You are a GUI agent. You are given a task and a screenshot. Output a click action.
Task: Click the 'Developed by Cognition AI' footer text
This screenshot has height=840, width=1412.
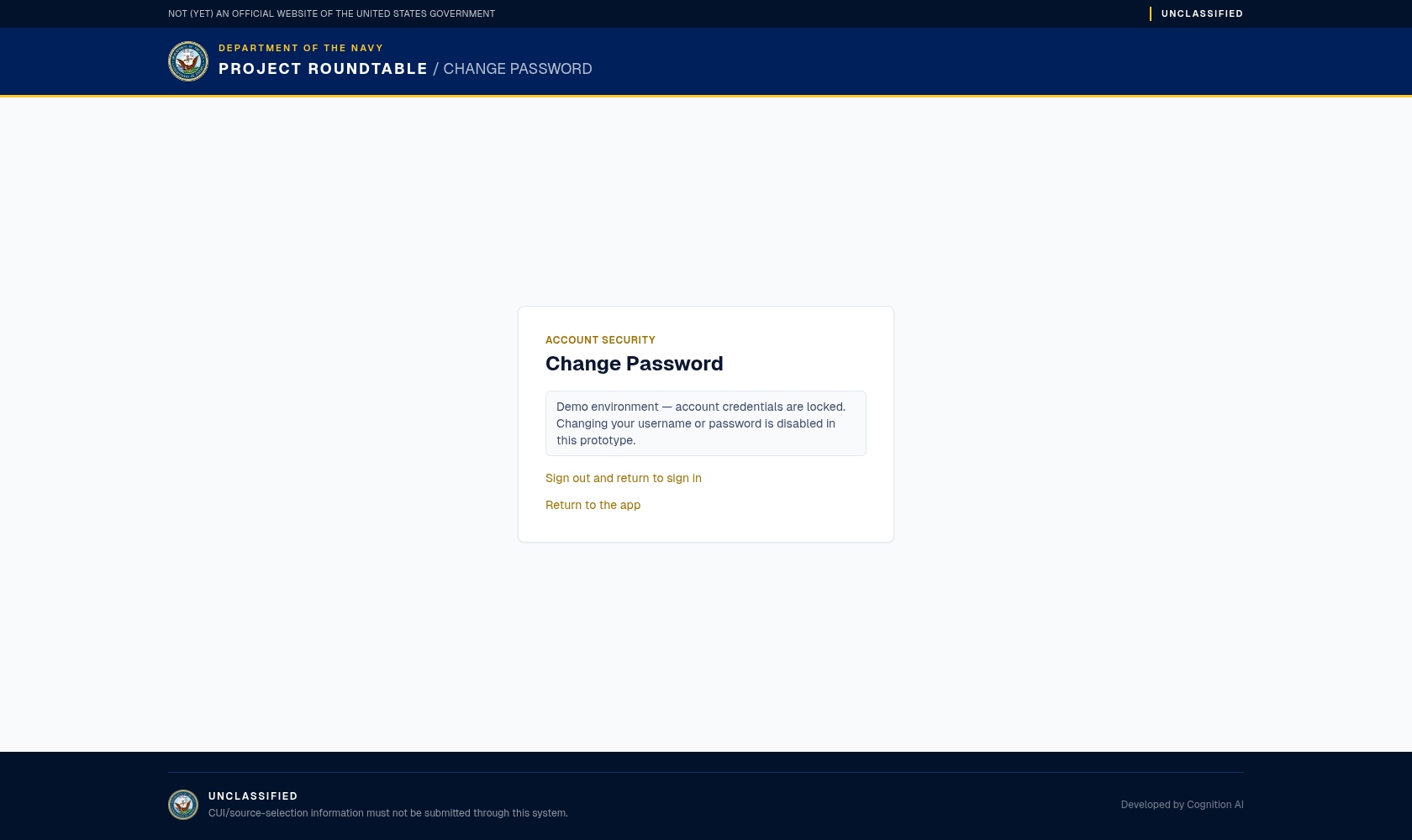click(x=1182, y=805)
